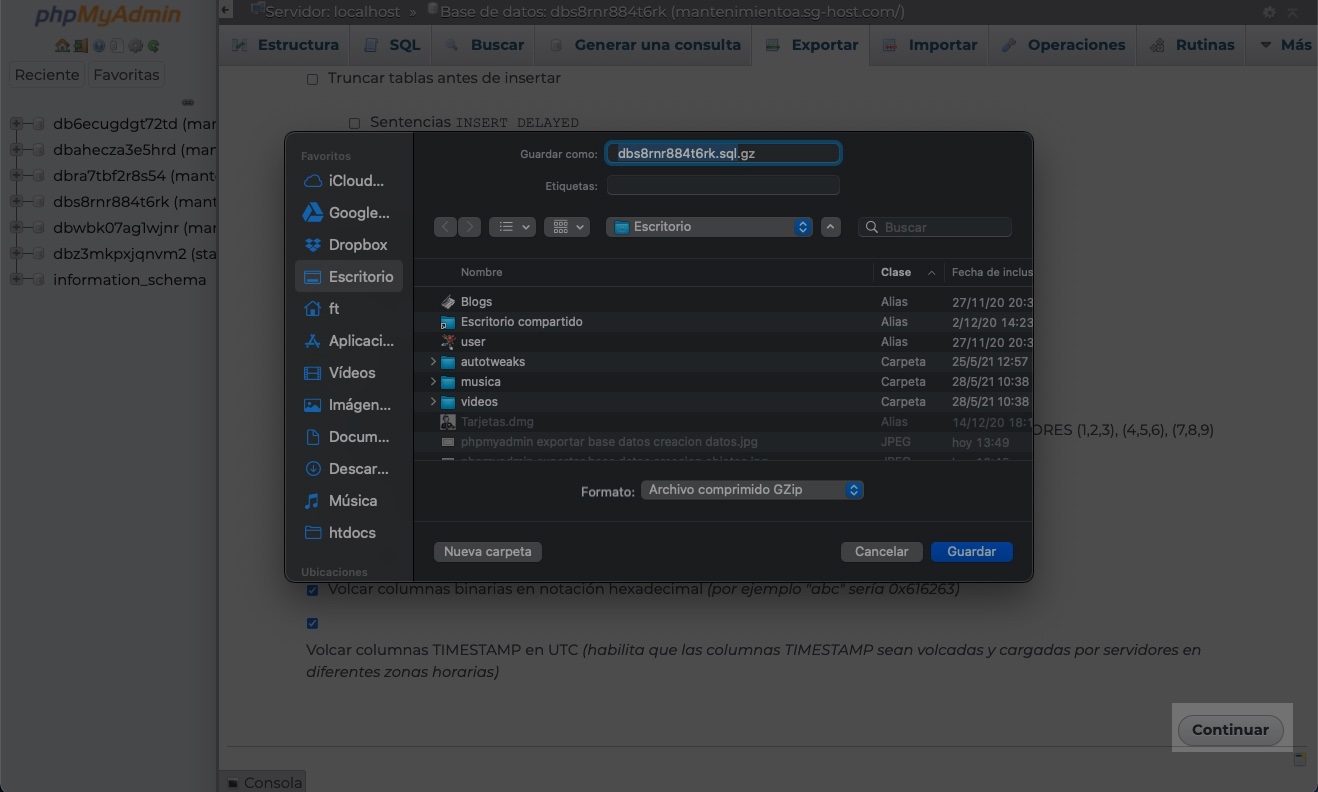Open the Rutinas tab
This screenshot has width=1318, height=792.
coord(1191,45)
